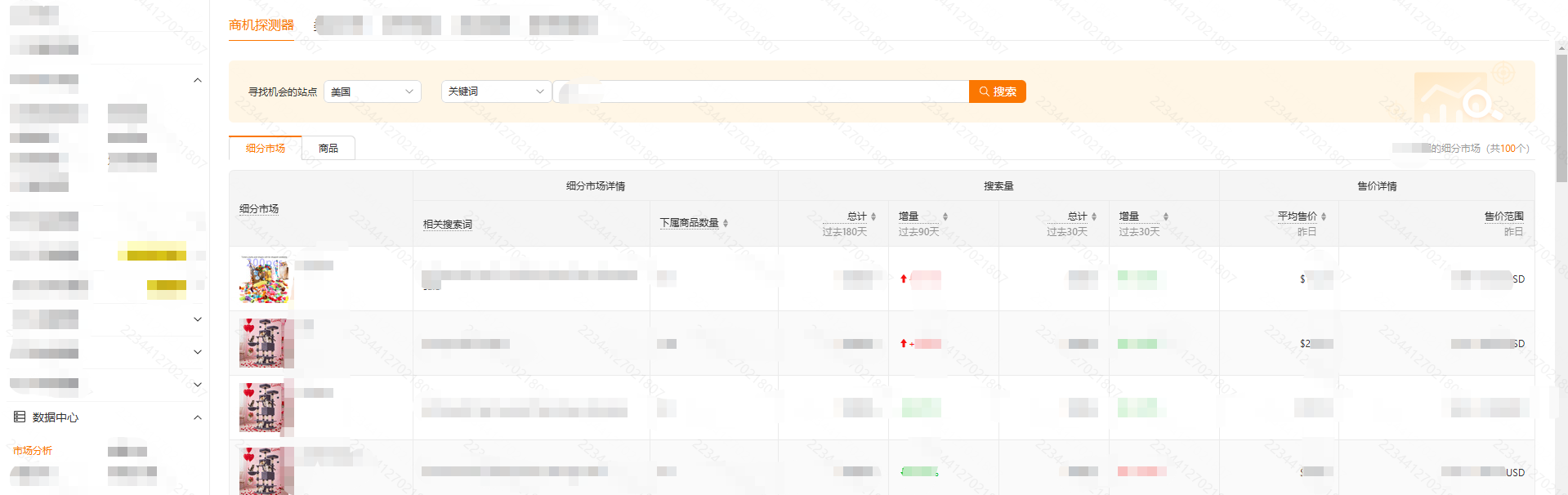This screenshot has height=495, width=1568.
Task: Sort by 下属商品数量 column arrows
Action: (726, 223)
